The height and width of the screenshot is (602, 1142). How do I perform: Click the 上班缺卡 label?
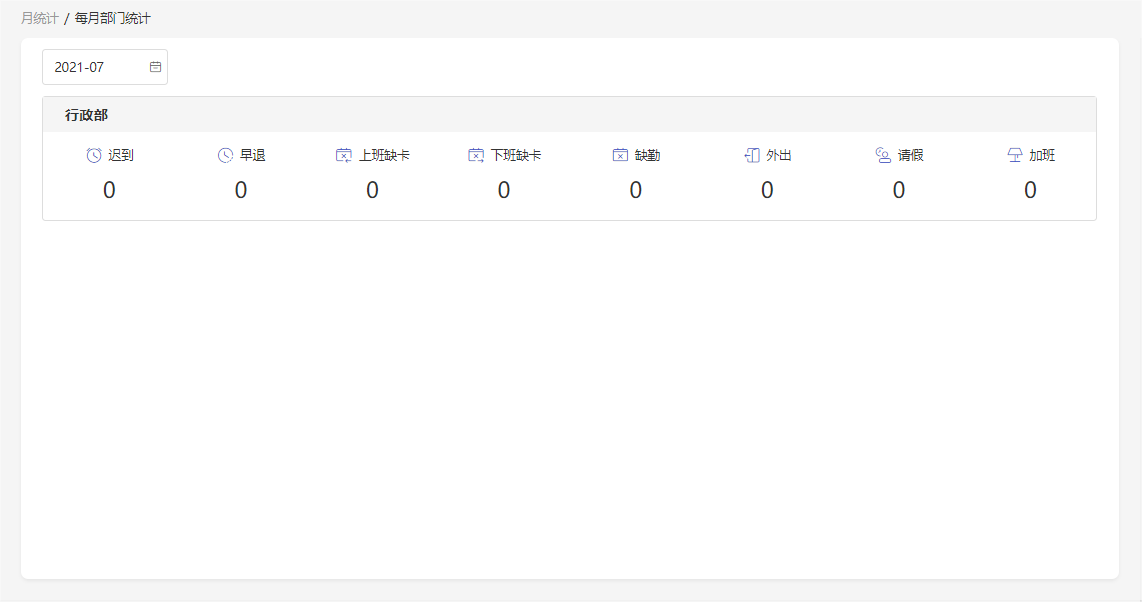point(384,155)
